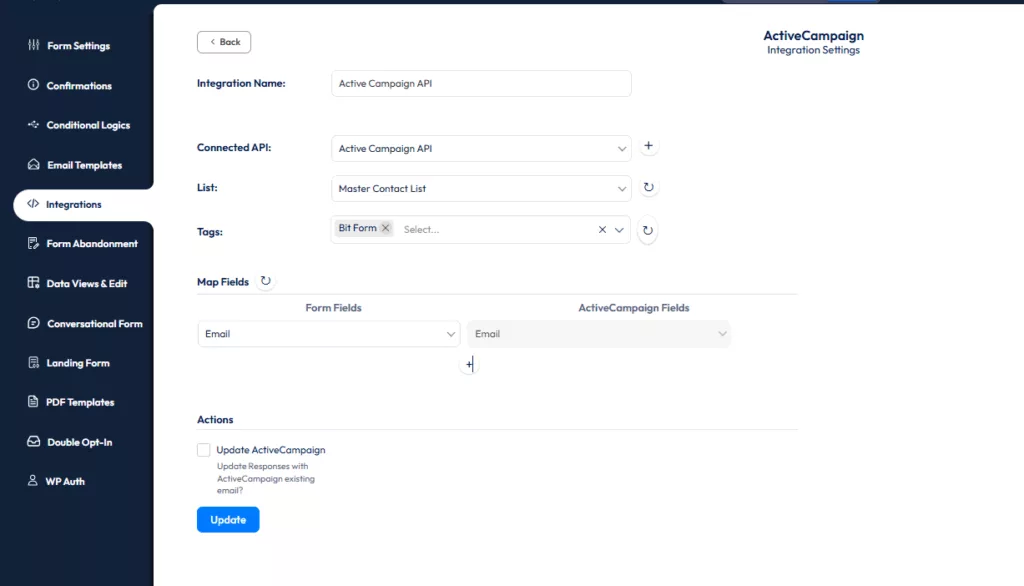Open the ActiveCampaign Email field dropdown

tap(599, 334)
